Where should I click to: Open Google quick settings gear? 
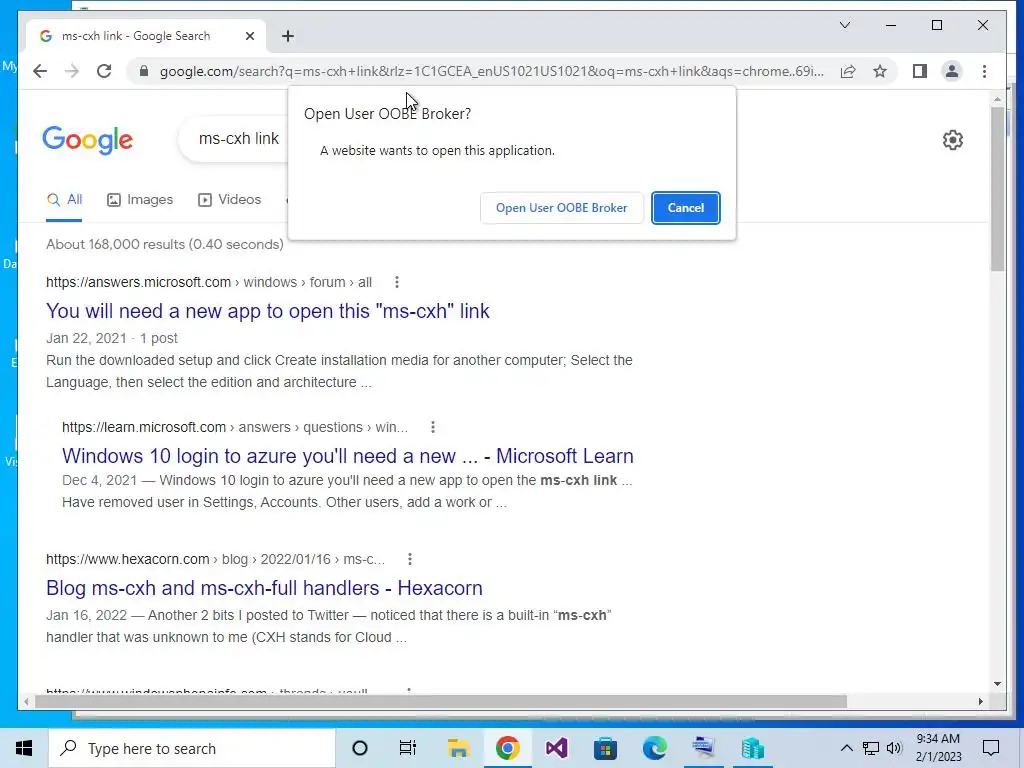[x=953, y=140]
